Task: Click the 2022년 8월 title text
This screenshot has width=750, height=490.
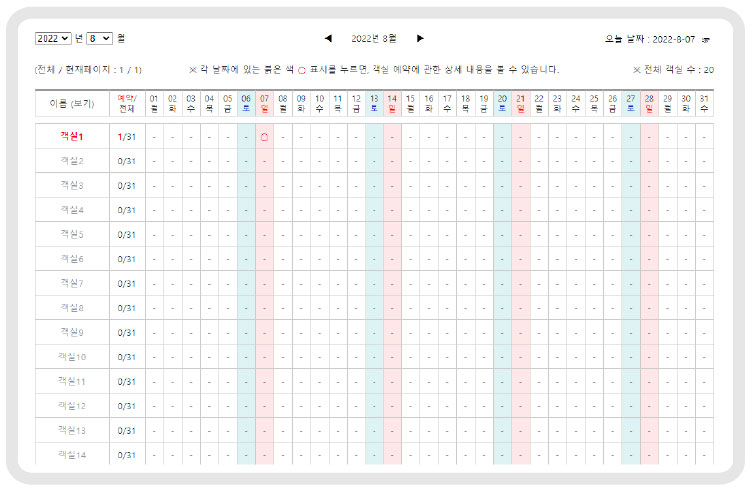Action: [x=374, y=38]
